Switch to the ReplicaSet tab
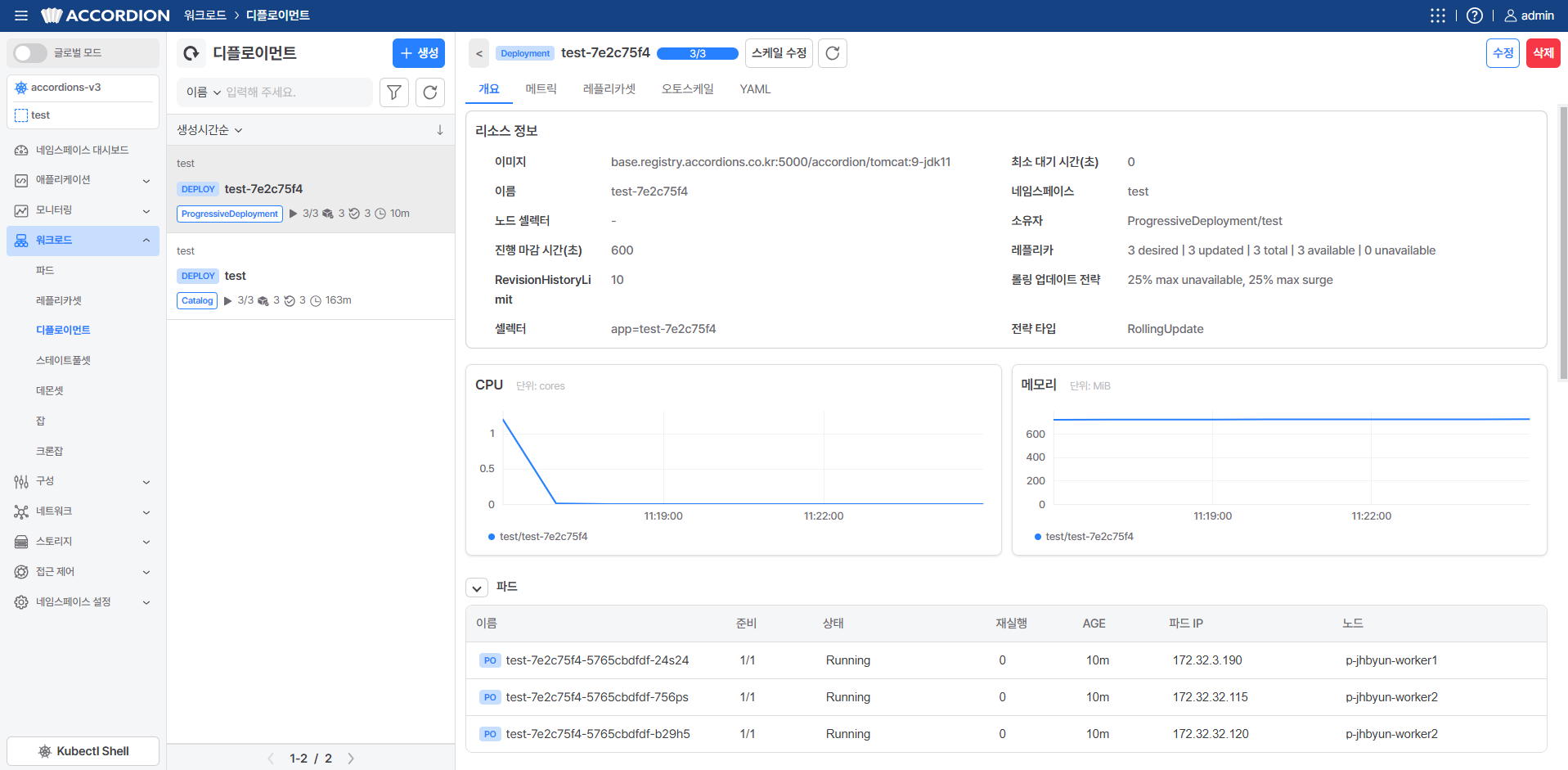 click(609, 89)
